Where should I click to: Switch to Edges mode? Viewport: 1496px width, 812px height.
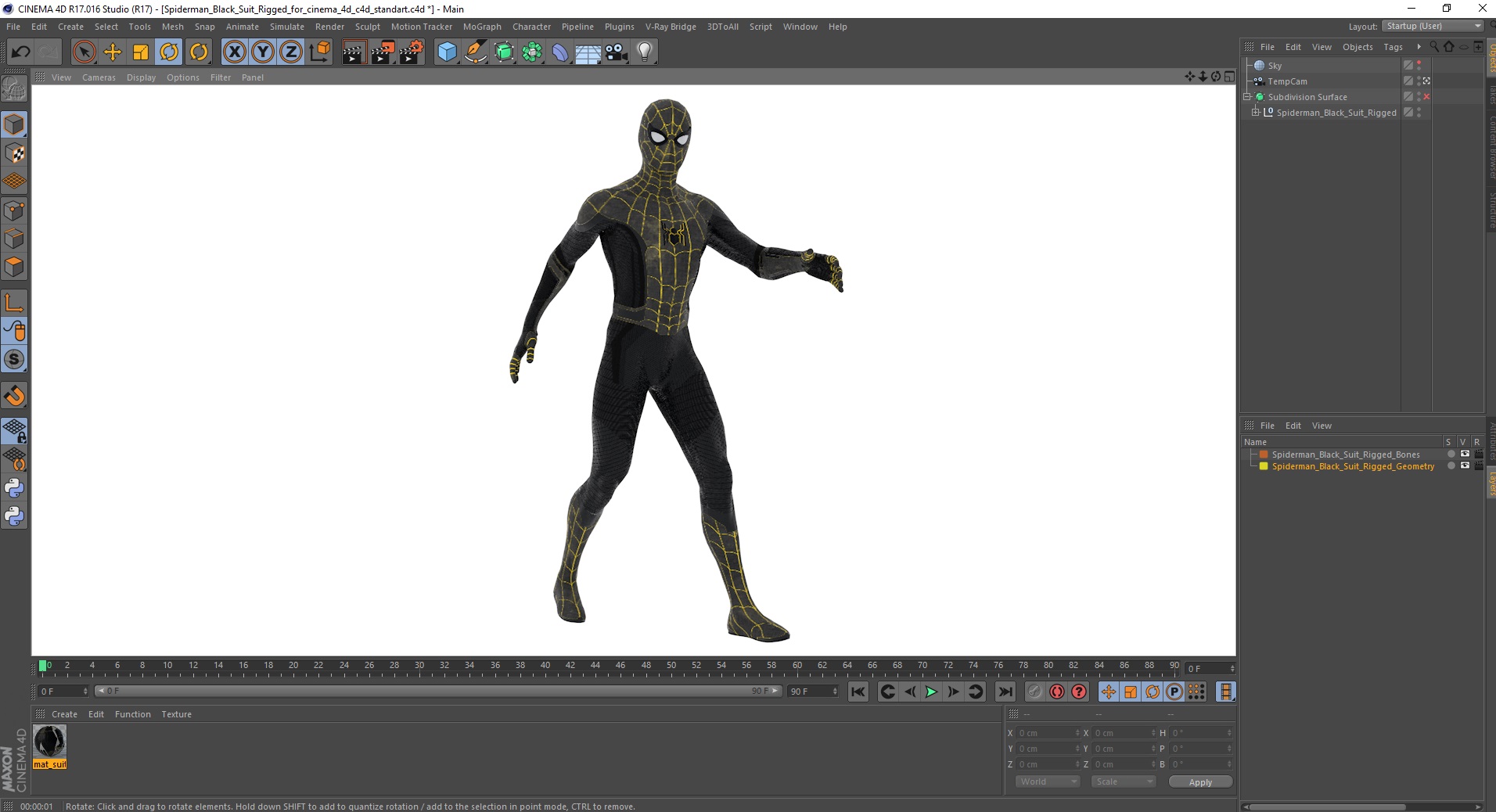tap(14, 239)
